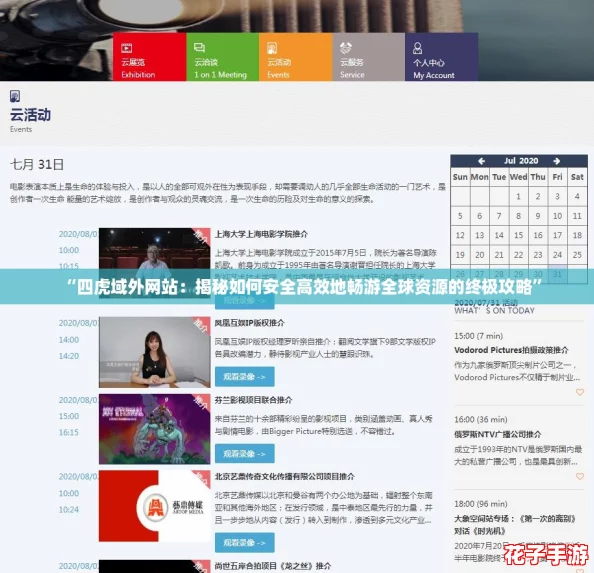Go to next month in calendar
The image size is (594, 573).
coord(556,161)
